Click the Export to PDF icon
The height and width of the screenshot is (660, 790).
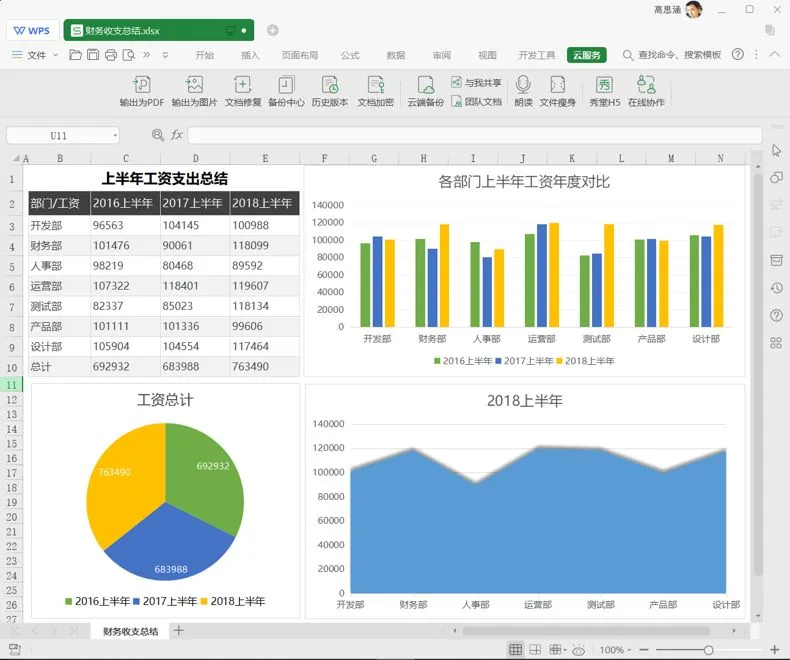(x=142, y=85)
